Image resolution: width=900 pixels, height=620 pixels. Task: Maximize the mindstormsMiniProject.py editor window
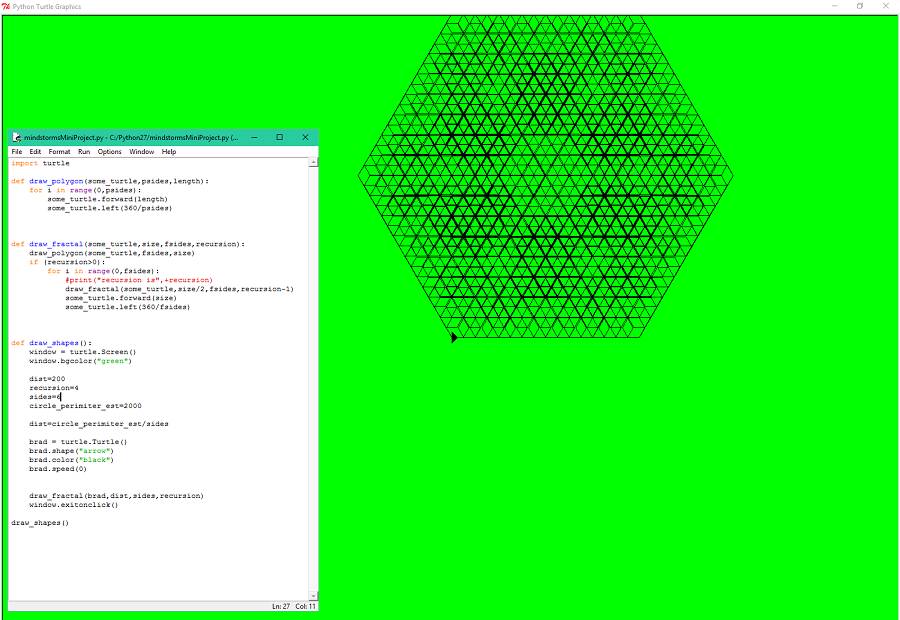(x=279, y=137)
